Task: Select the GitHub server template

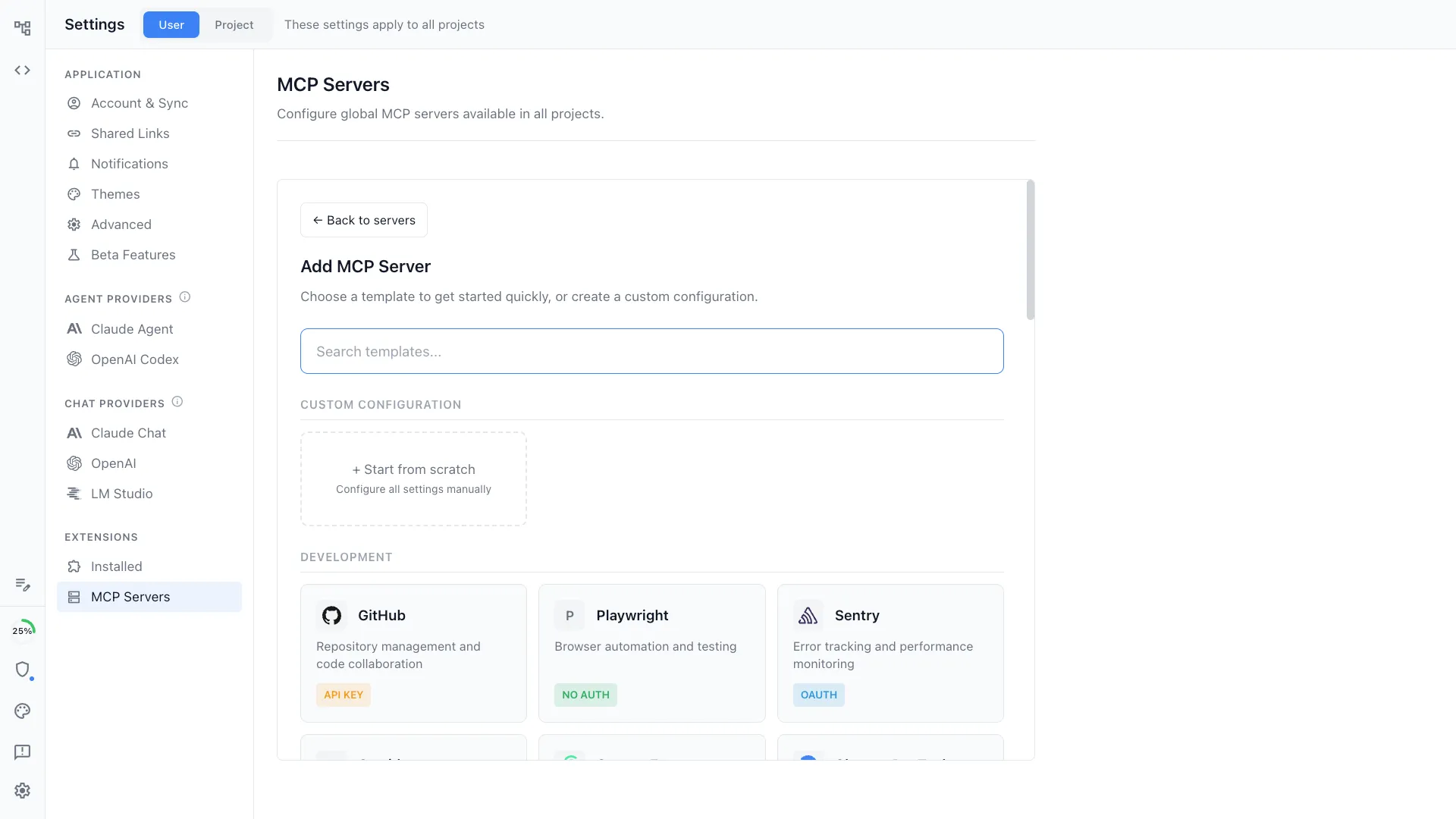Action: pos(413,652)
